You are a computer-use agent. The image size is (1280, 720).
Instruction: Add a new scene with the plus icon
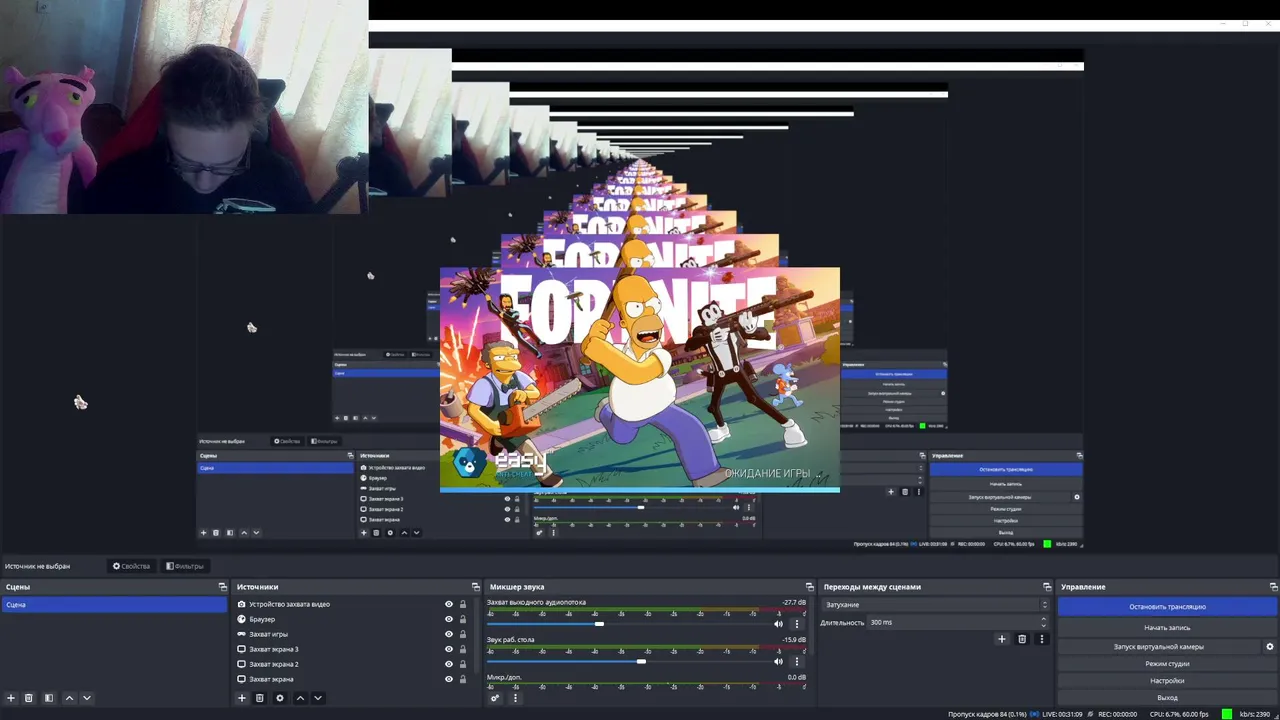click(x=11, y=698)
